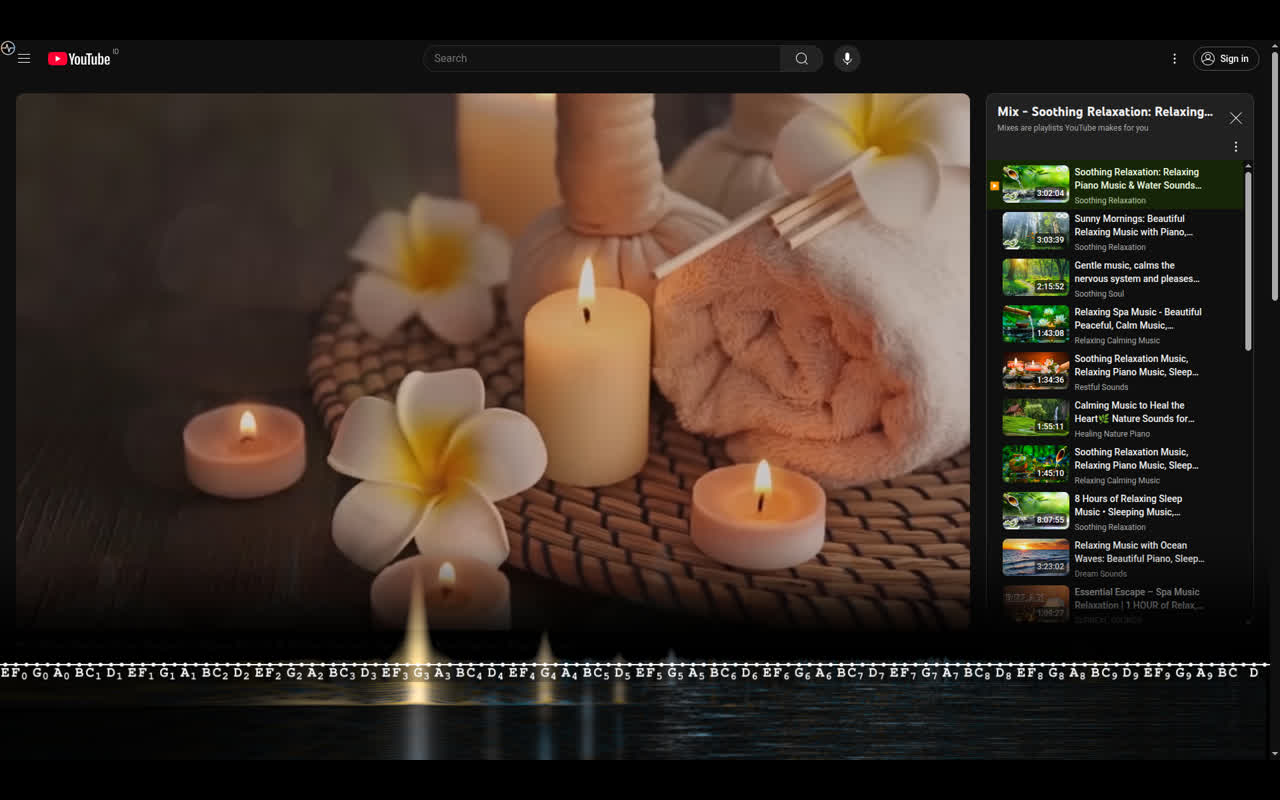1280x800 pixels.
Task: Click the circular icon in the top-left corner
Action: tap(8, 47)
